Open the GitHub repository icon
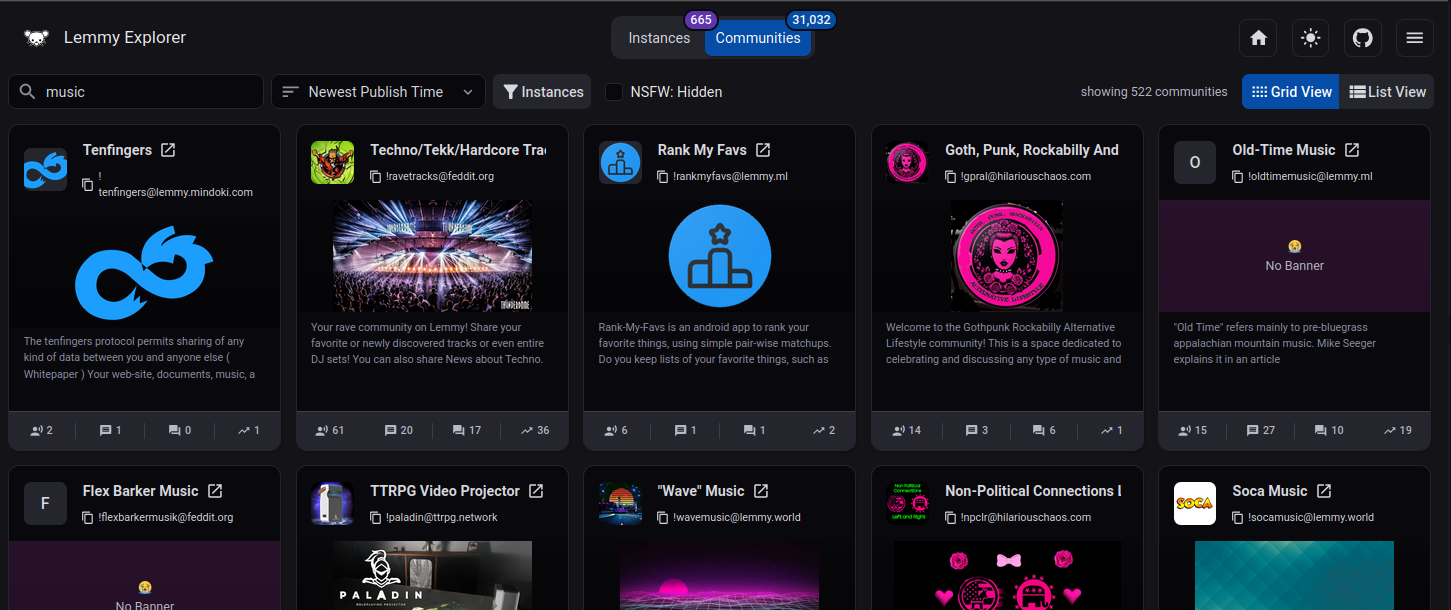This screenshot has width=1451, height=610. pos(1362,38)
